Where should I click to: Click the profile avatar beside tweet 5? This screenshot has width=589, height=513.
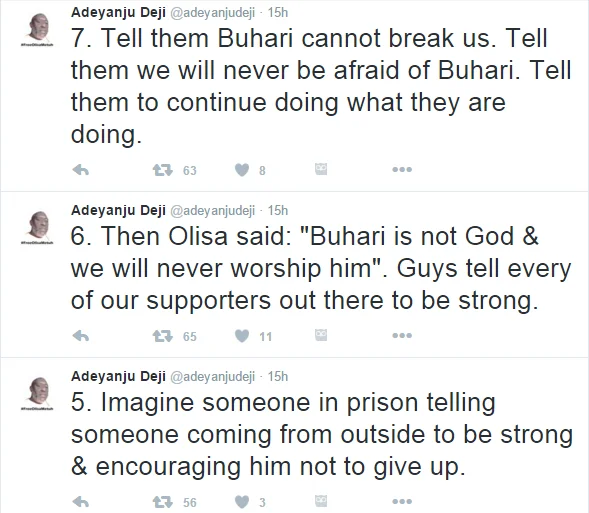coord(38,393)
